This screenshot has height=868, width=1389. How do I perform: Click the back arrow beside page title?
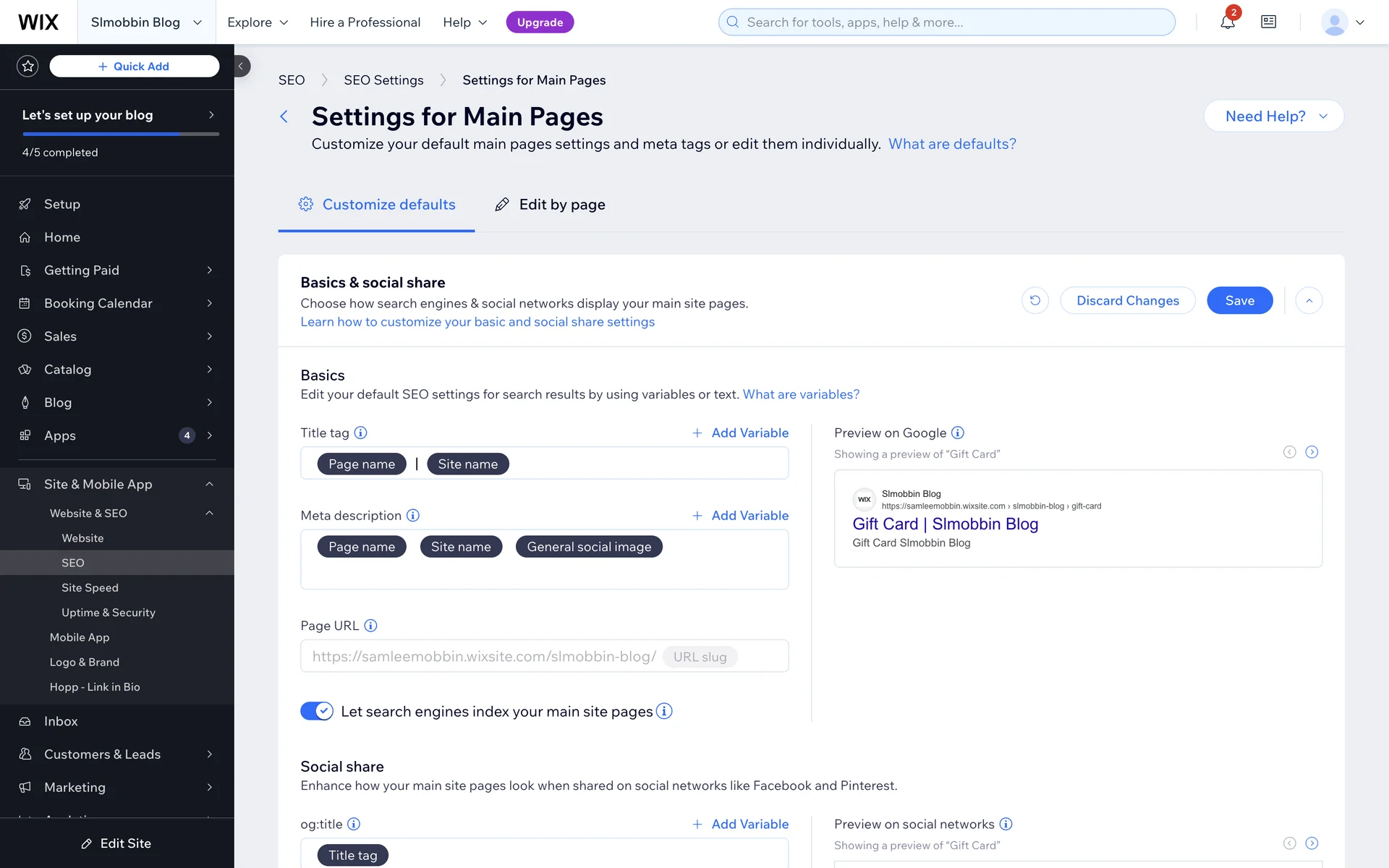coord(284,116)
